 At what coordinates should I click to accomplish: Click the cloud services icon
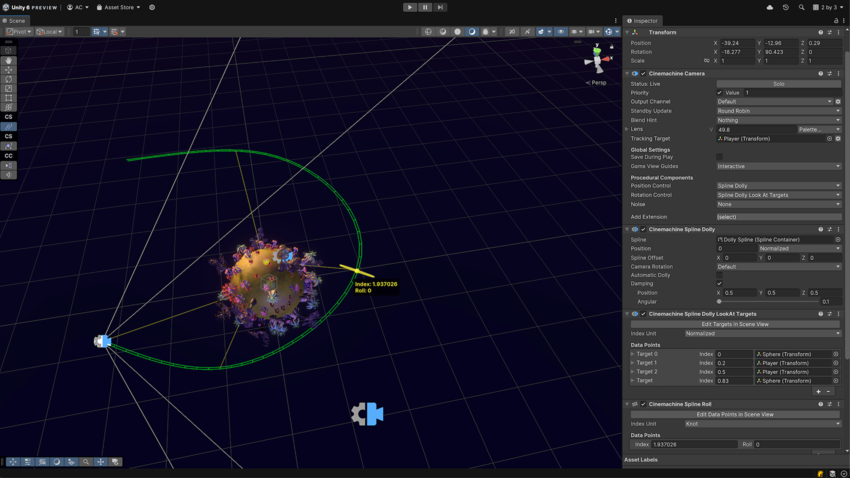pyautogui.click(x=769, y=7)
